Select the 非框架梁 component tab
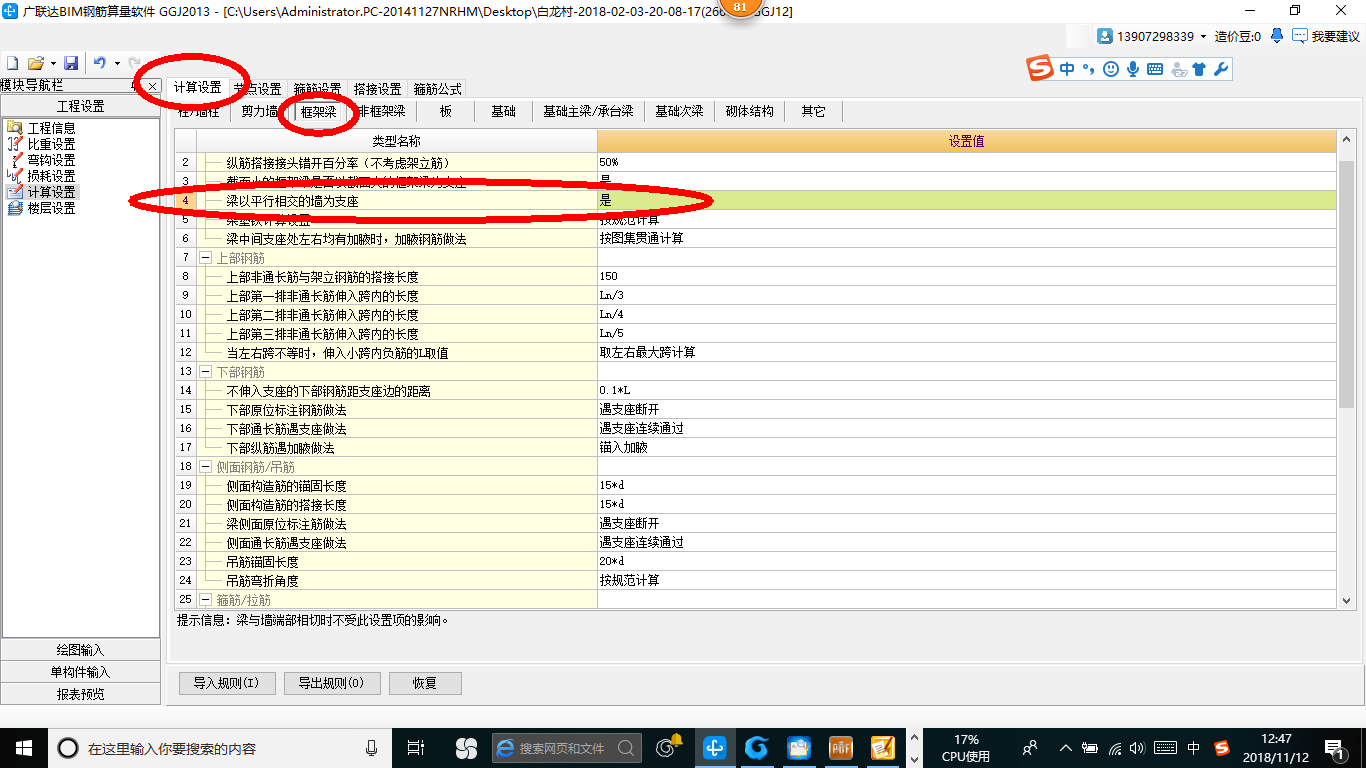The image size is (1366, 768). [382, 111]
